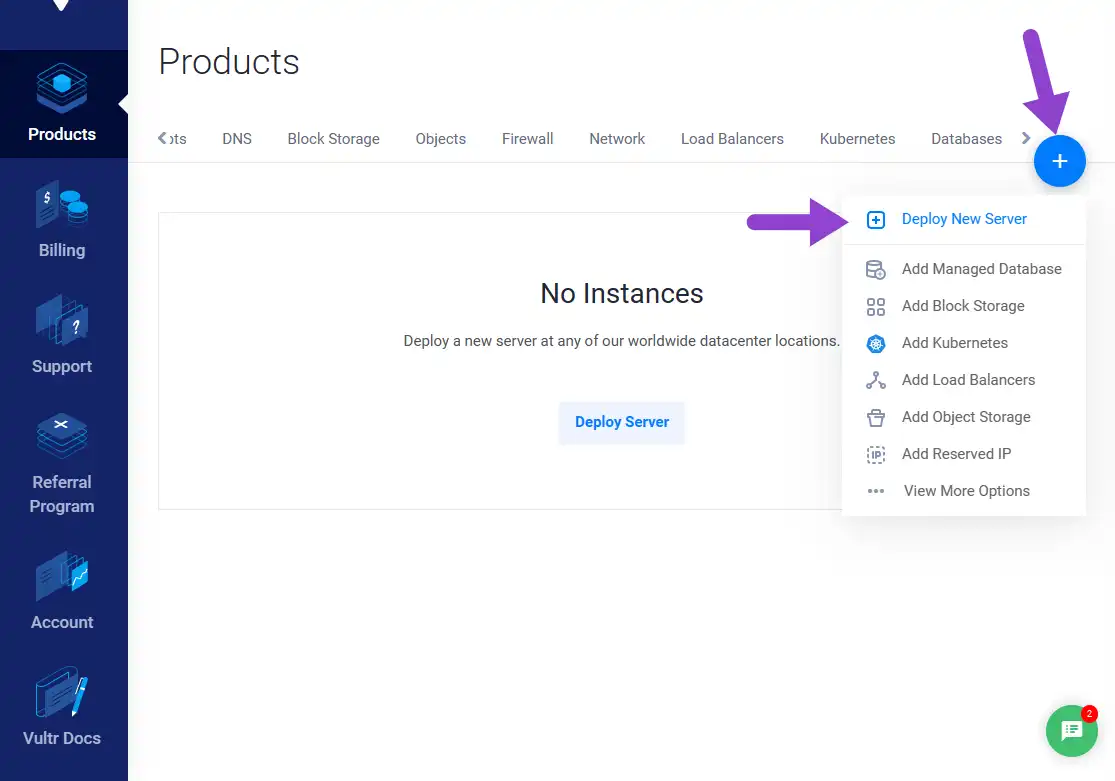Click the Vultr logo in sidebar

click(61, 6)
